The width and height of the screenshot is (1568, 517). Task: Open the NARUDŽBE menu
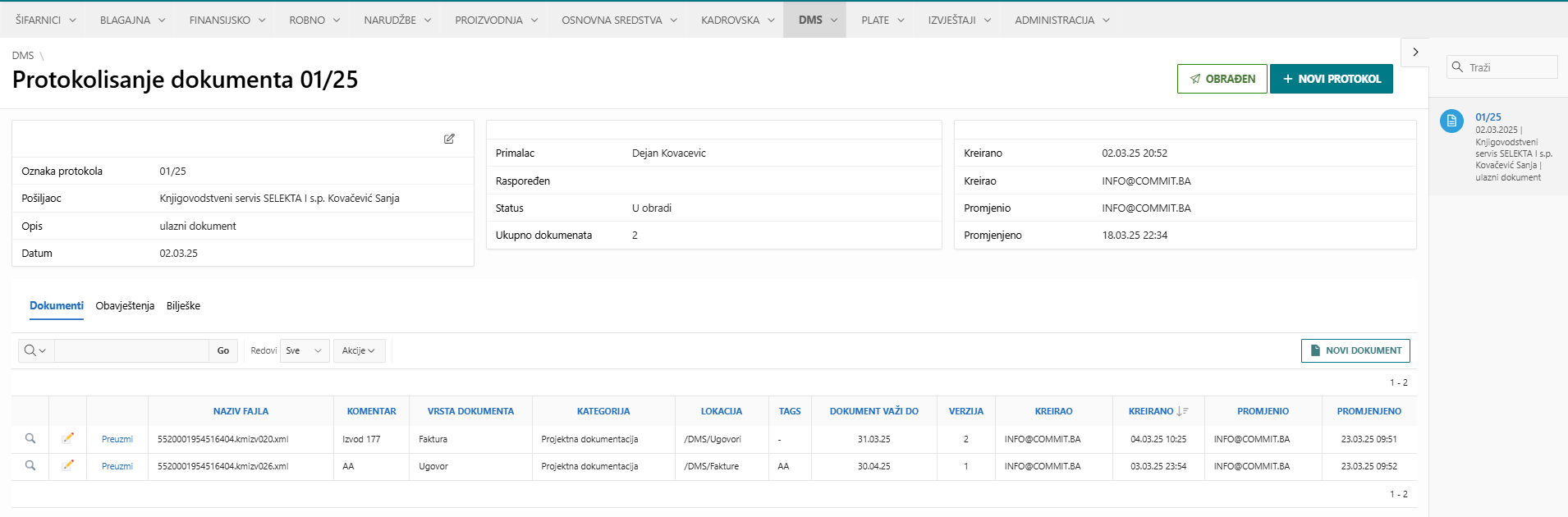pyautogui.click(x=397, y=20)
